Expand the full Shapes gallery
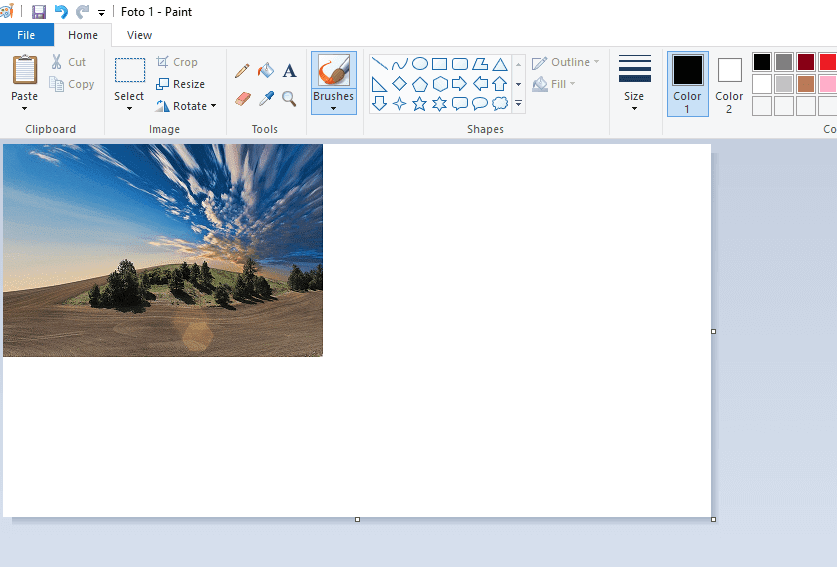The width and height of the screenshot is (837, 567). pos(518,104)
